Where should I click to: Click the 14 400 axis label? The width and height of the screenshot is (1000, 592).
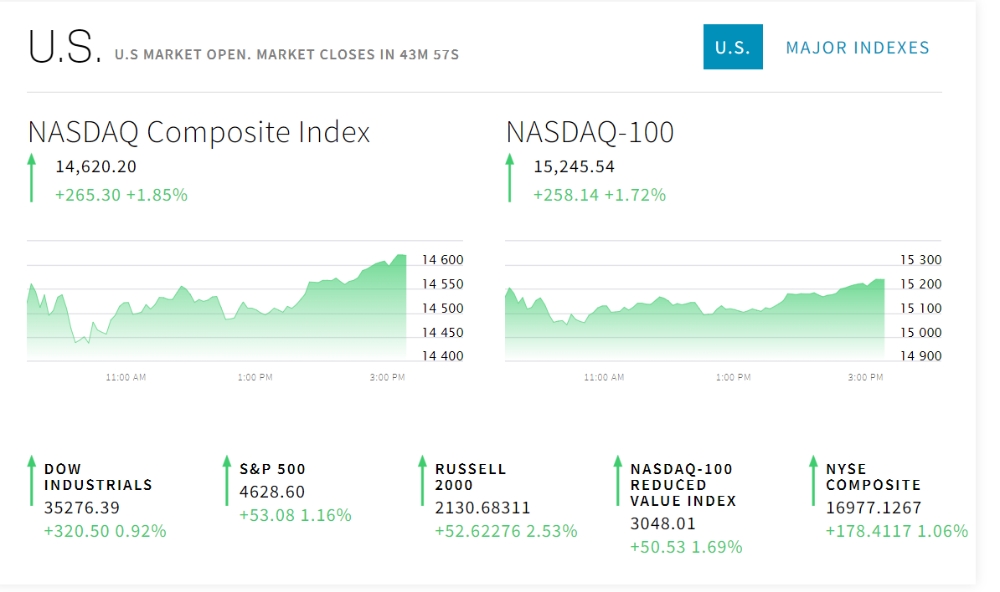[443, 356]
